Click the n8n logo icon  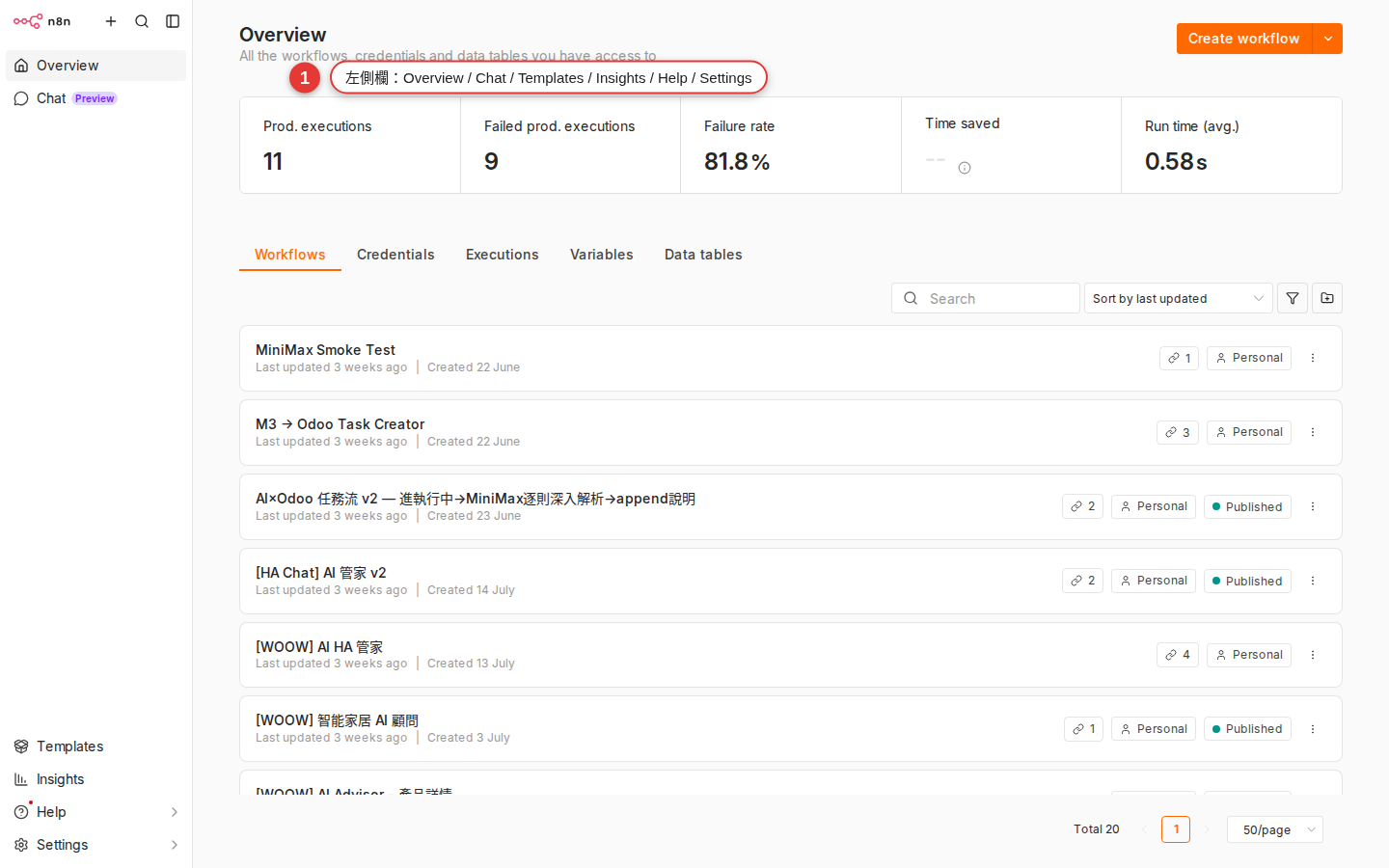tap(28, 21)
